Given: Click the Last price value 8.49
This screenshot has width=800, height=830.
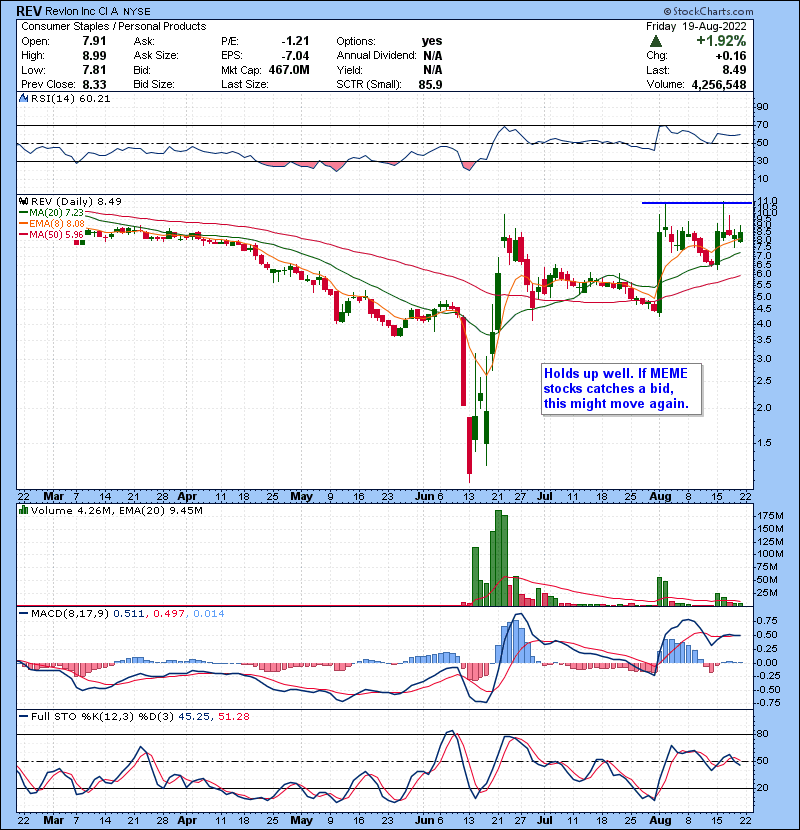Looking at the screenshot, I should click(734, 70).
